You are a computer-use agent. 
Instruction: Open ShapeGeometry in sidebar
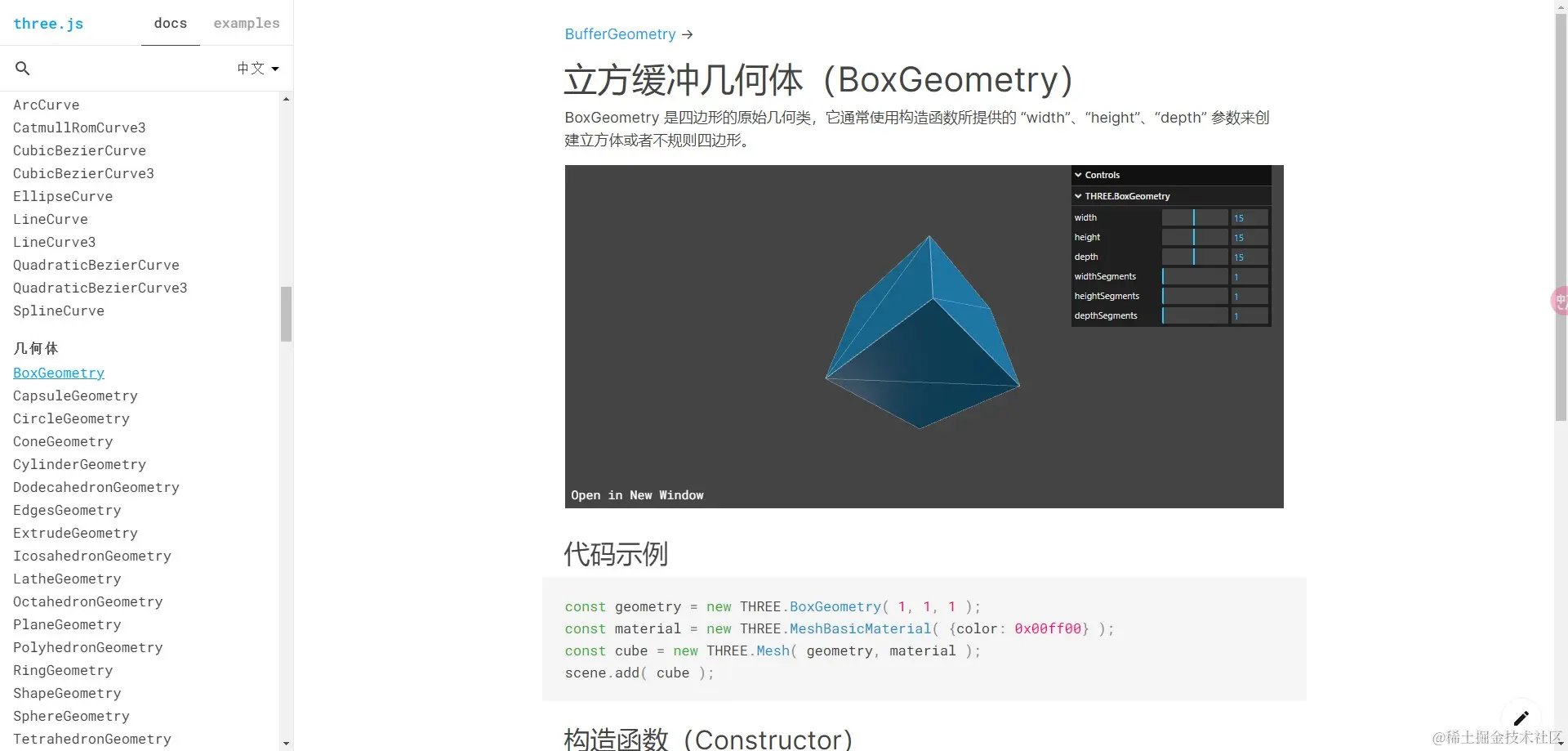pos(67,693)
